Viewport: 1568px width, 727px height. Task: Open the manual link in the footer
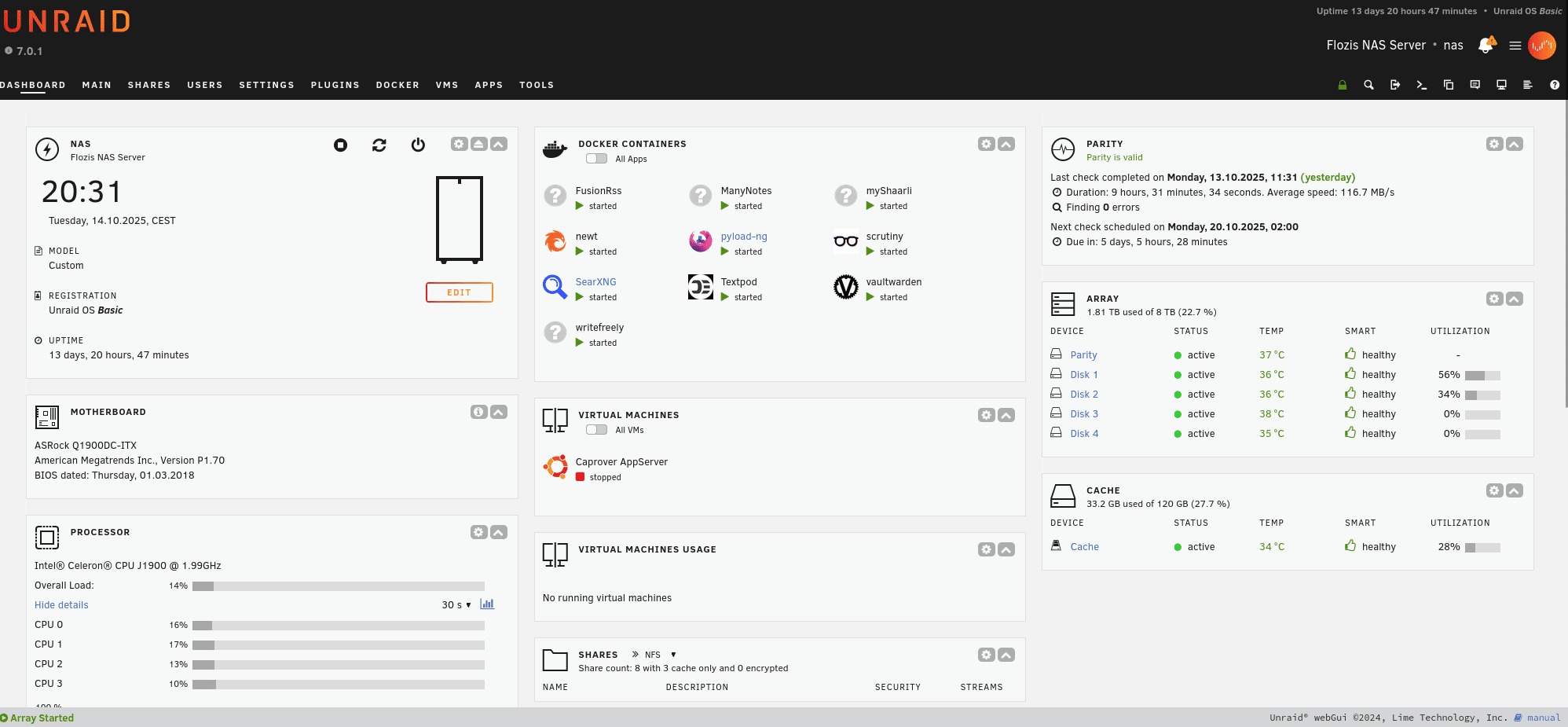click(1544, 718)
